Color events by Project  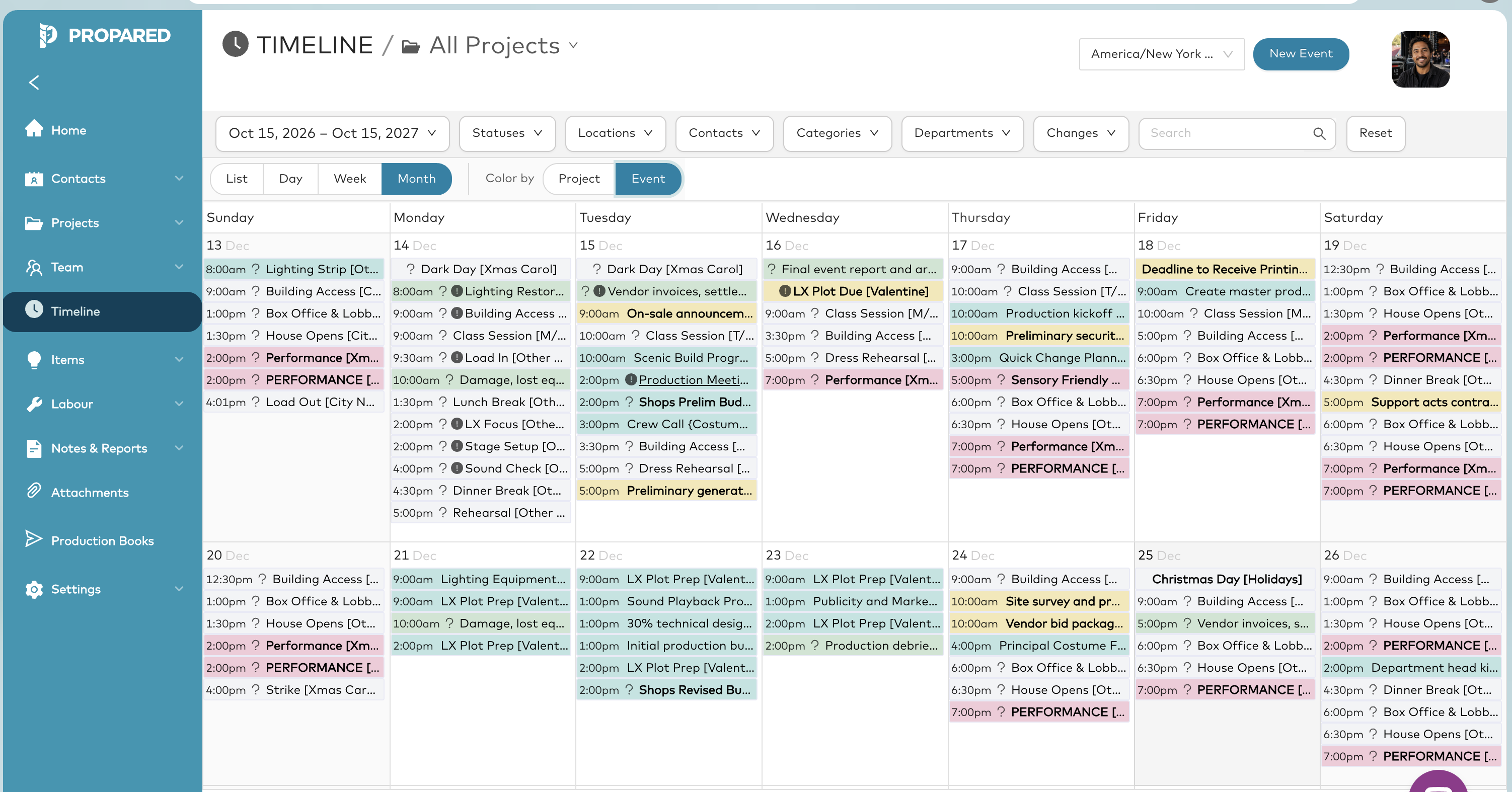pos(579,178)
